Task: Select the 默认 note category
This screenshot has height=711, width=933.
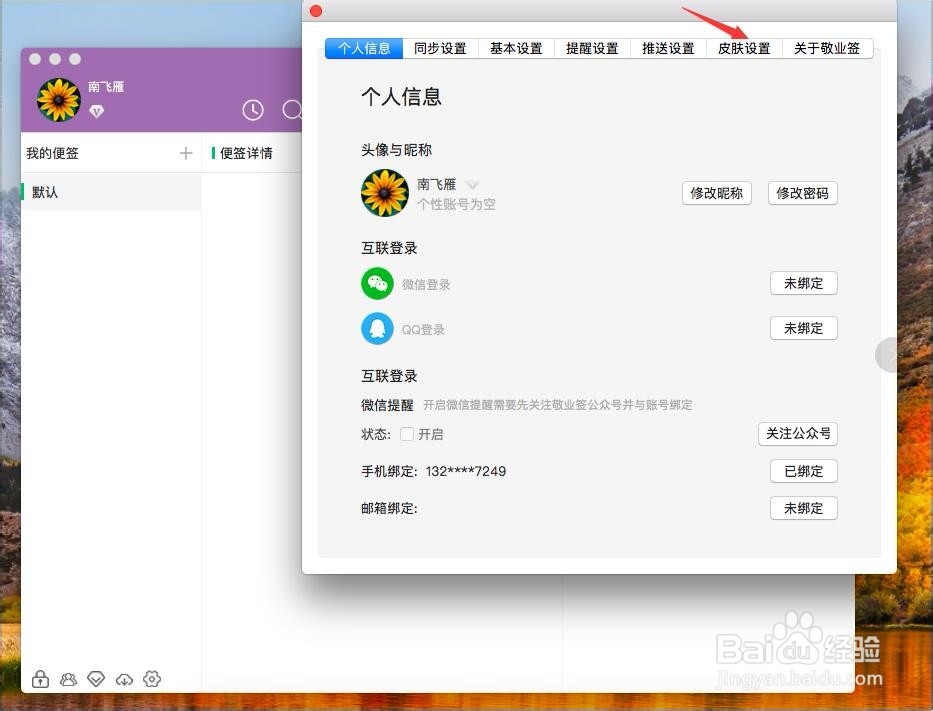Action: tap(46, 191)
